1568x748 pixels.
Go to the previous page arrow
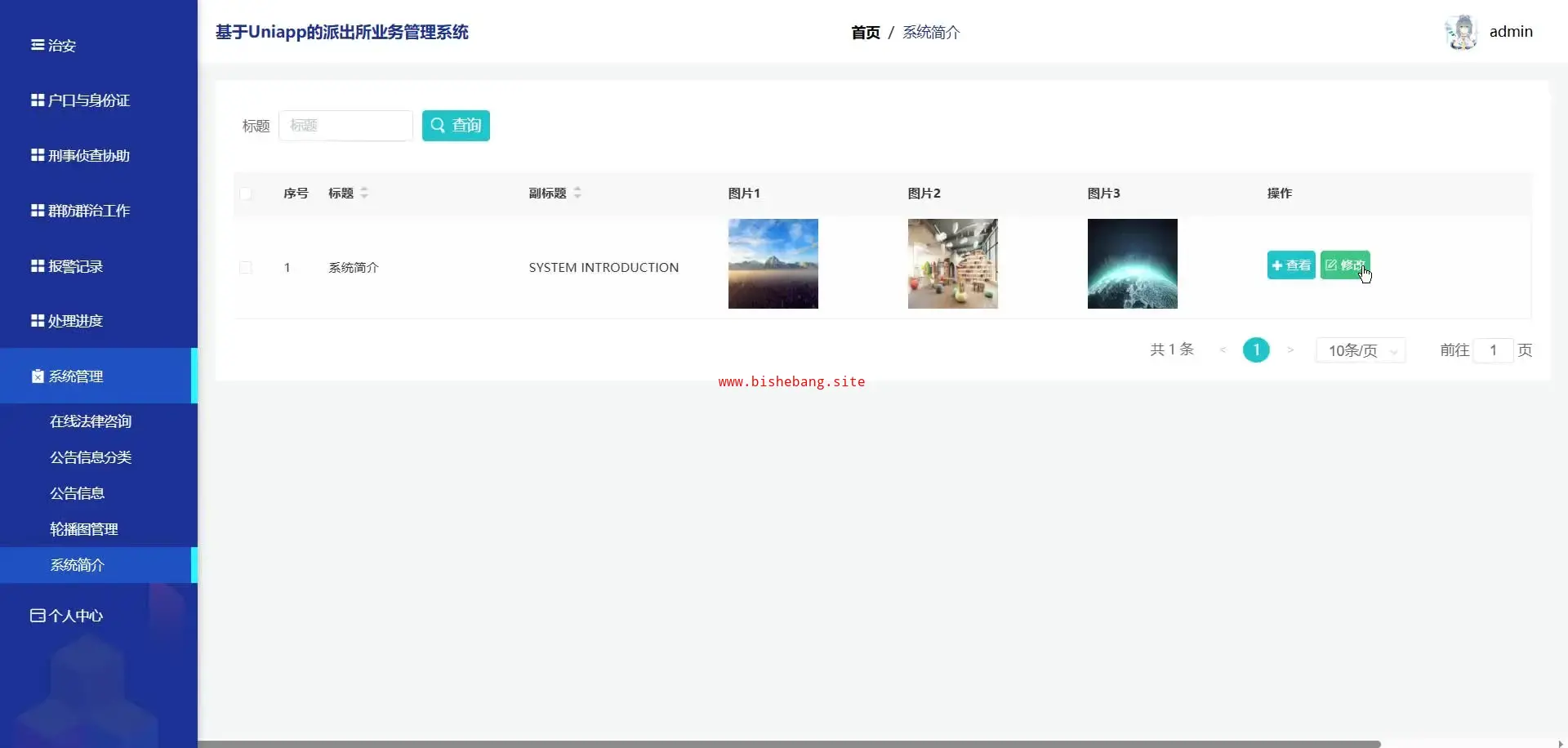tap(1223, 350)
